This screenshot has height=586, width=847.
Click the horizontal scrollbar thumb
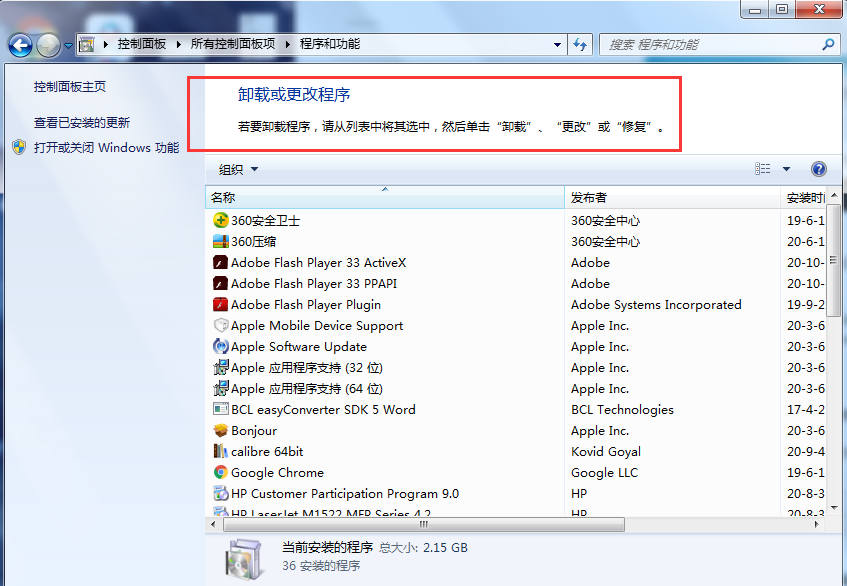pos(422,524)
